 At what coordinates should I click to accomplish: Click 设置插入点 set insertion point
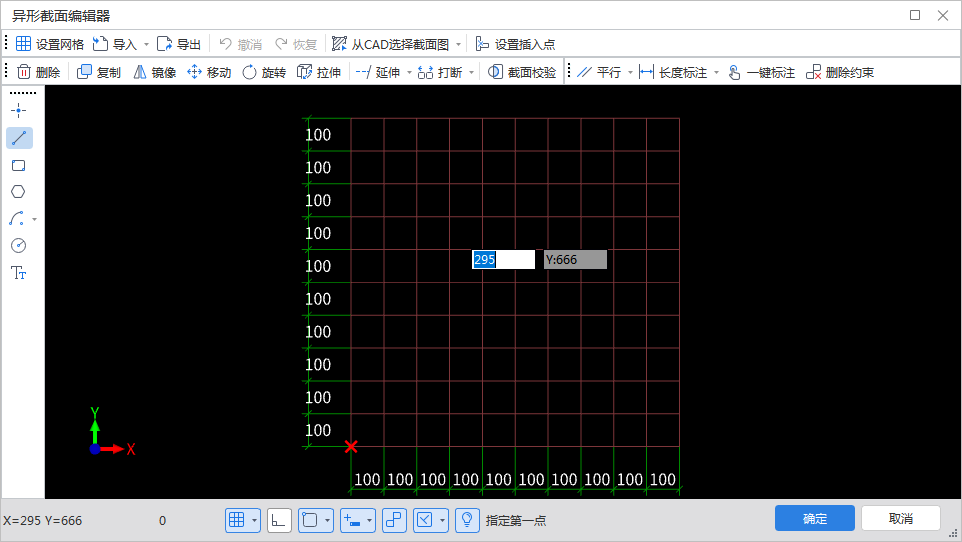click(x=515, y=44)
